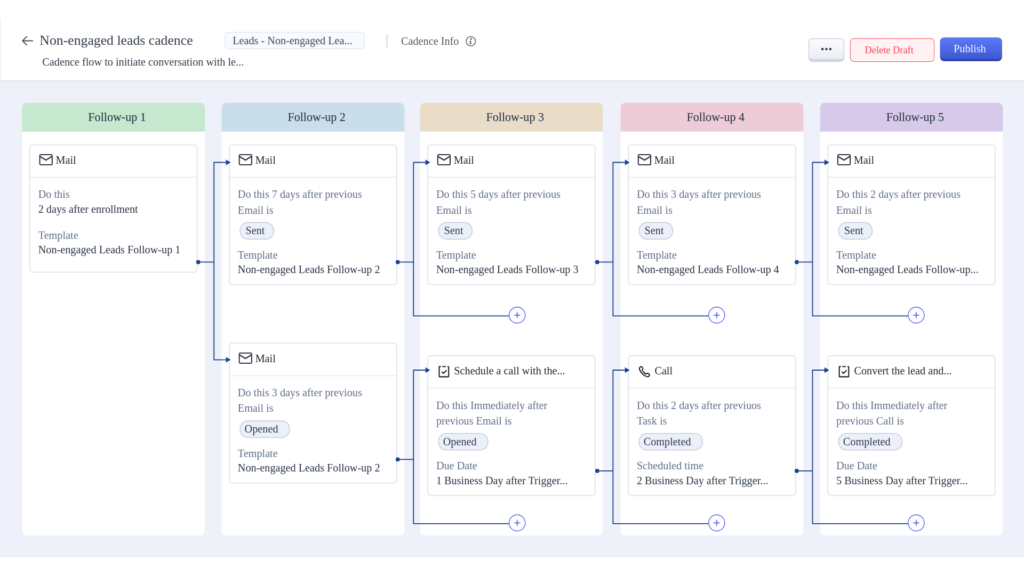
Task: Click the plus icon under Follow-up 5's convert step
Action: [x=916, y=522]
